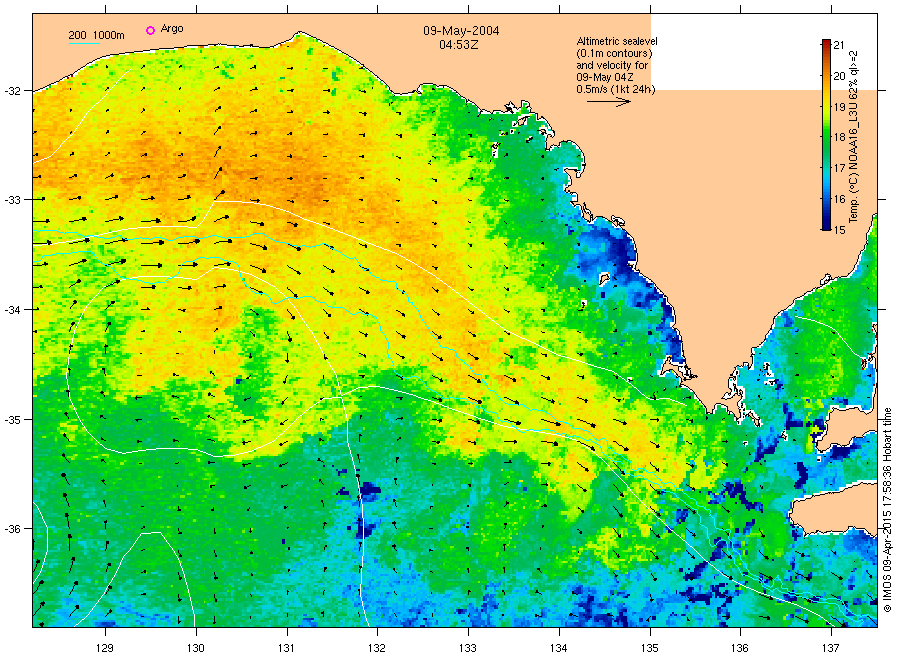Click the magenta Argo circle marker

click(150, 30)
